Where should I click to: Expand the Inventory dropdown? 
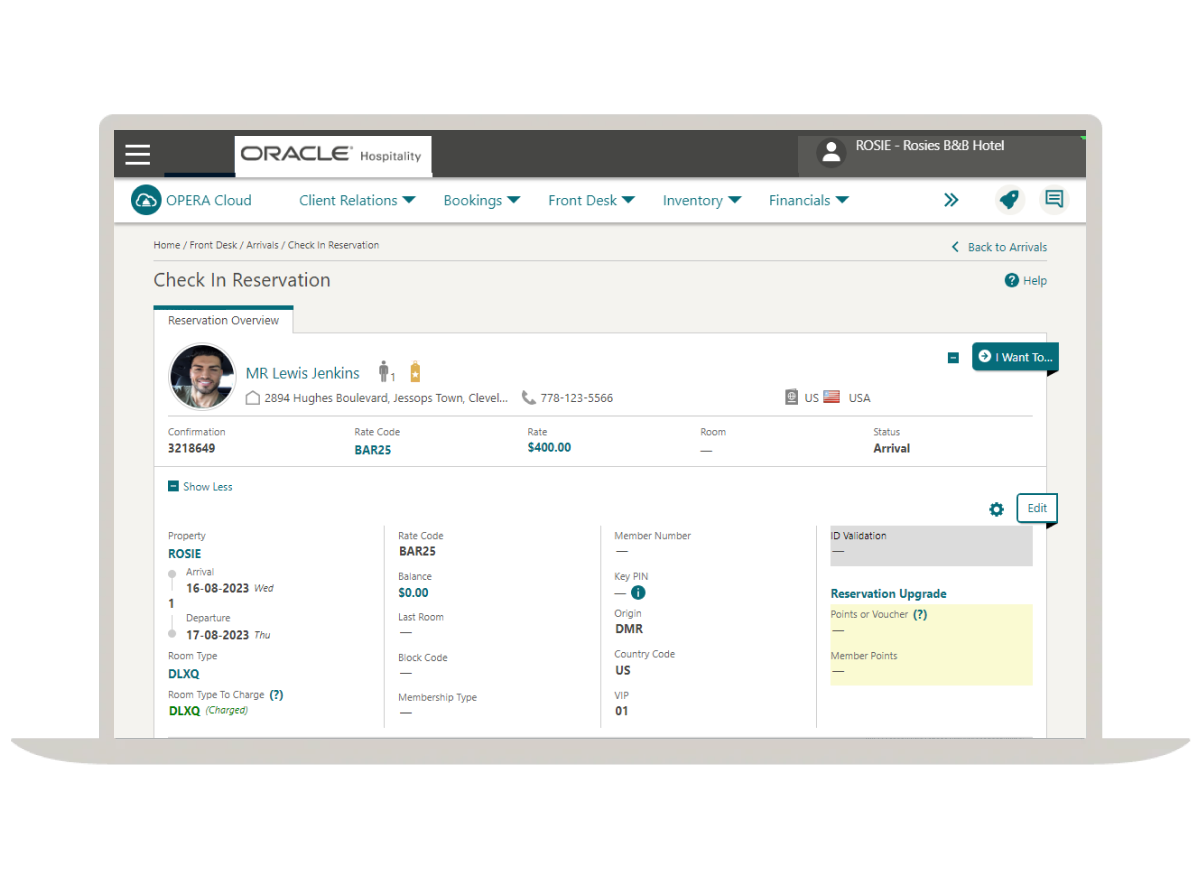(701, 200)
